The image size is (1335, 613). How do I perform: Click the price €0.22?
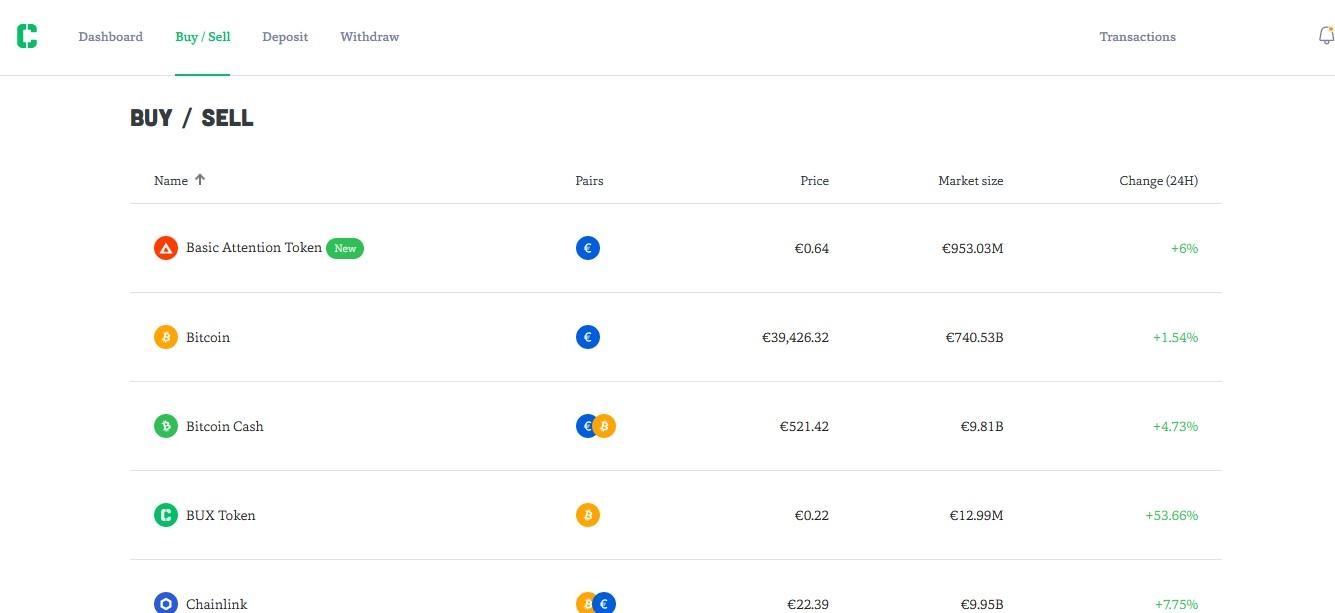click(812, 515)
